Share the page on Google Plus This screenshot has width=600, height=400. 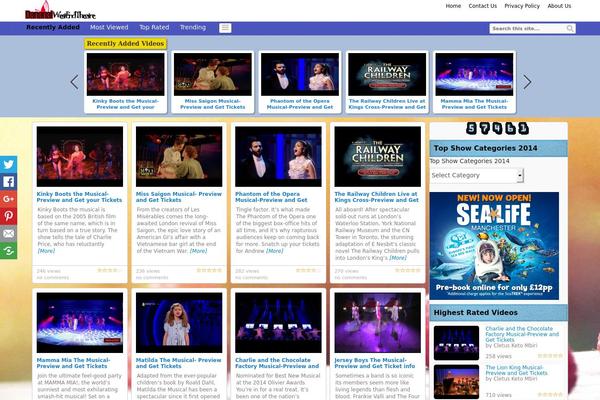(8, 199)
